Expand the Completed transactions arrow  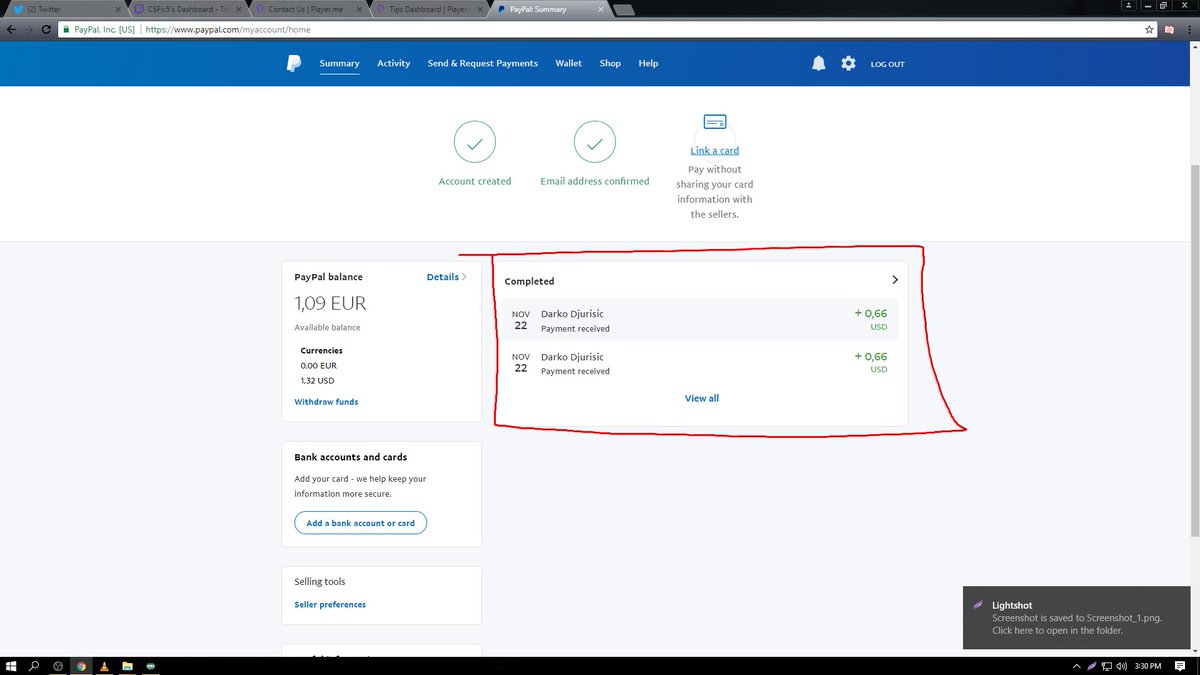894,280
